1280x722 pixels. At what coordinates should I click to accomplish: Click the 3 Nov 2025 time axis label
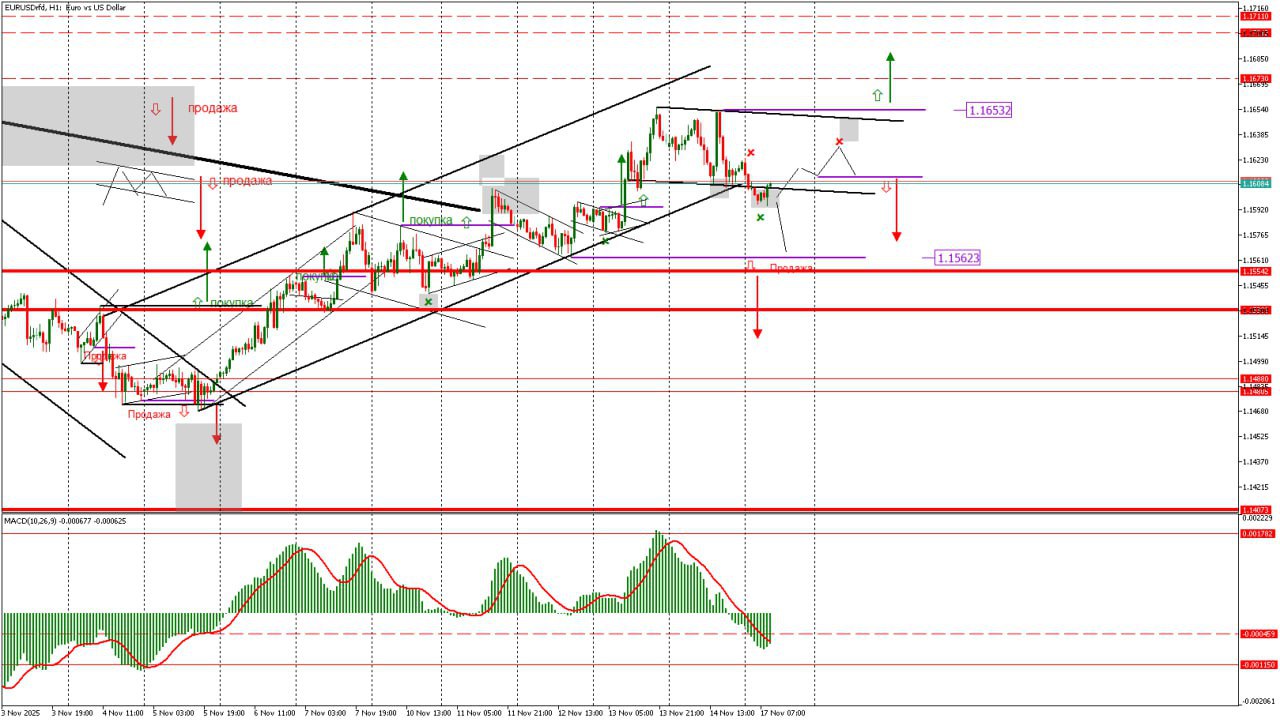[19, 714]
